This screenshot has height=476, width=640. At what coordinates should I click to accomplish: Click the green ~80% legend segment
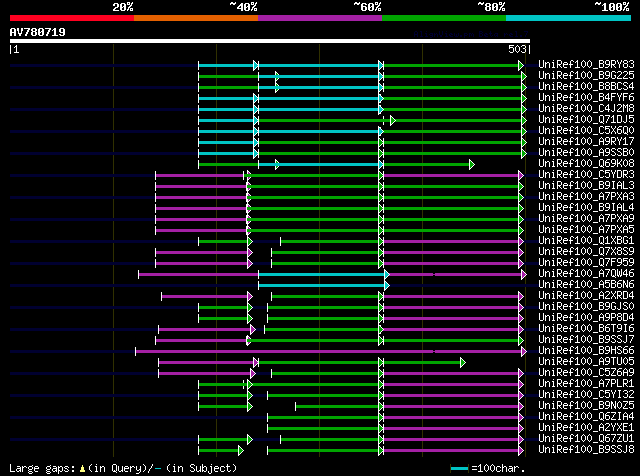tap(444, 18)
